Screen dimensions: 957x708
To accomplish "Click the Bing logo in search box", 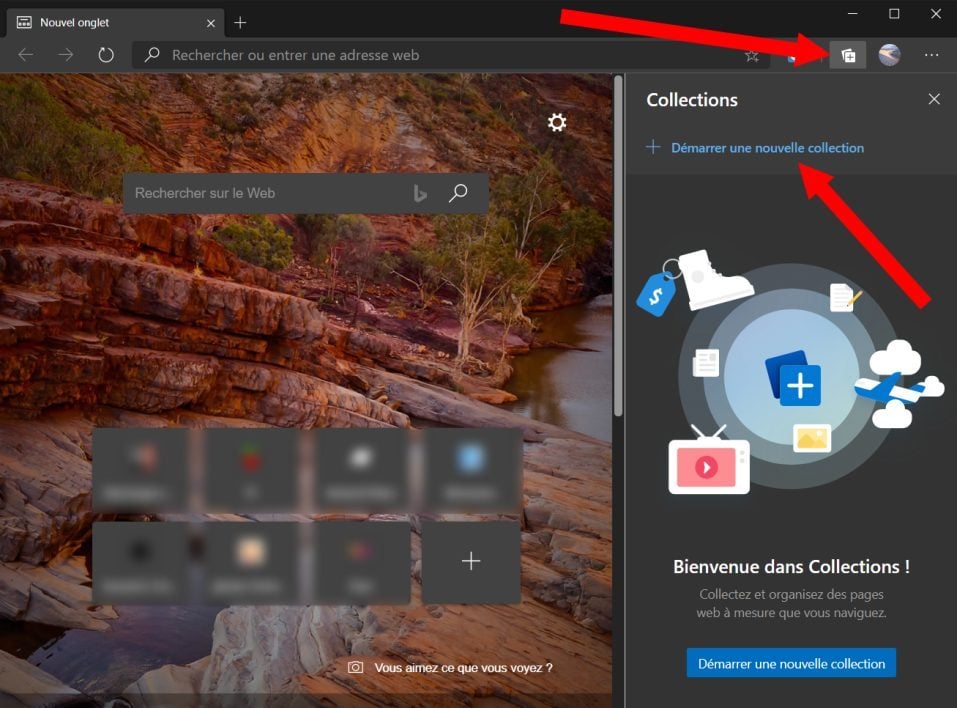I will tap(420, 193).
